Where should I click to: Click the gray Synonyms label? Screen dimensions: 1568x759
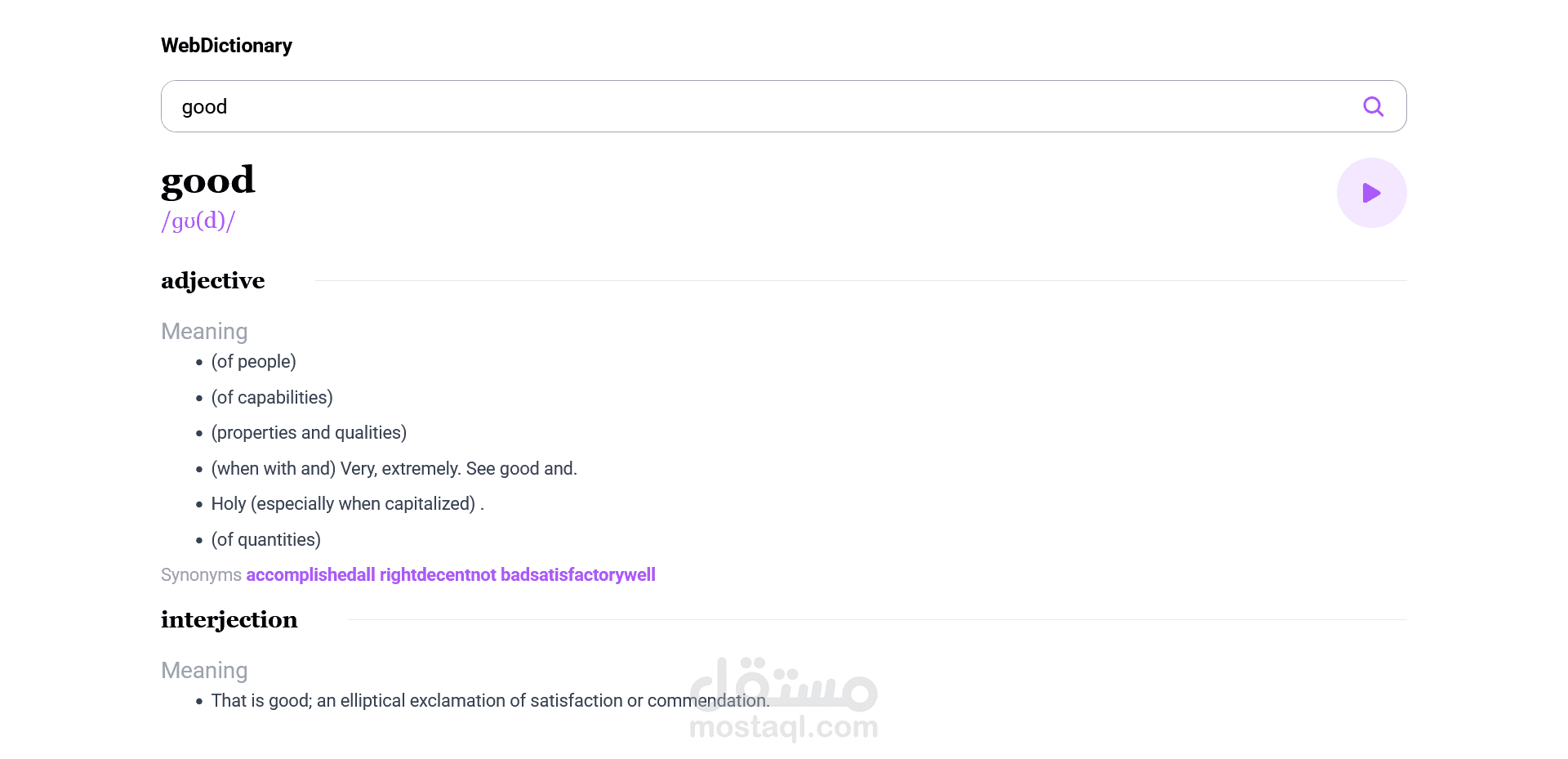[x=201, y=575]
